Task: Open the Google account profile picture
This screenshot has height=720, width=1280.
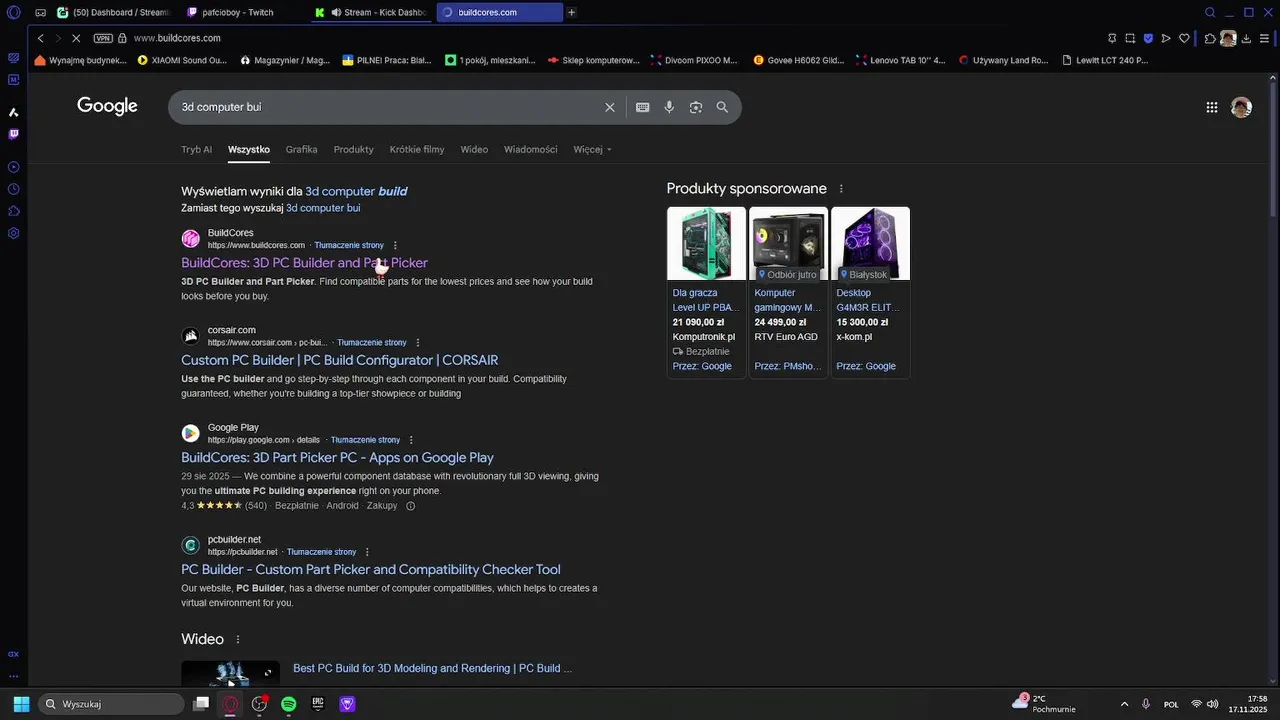Action: (1242, 107)
